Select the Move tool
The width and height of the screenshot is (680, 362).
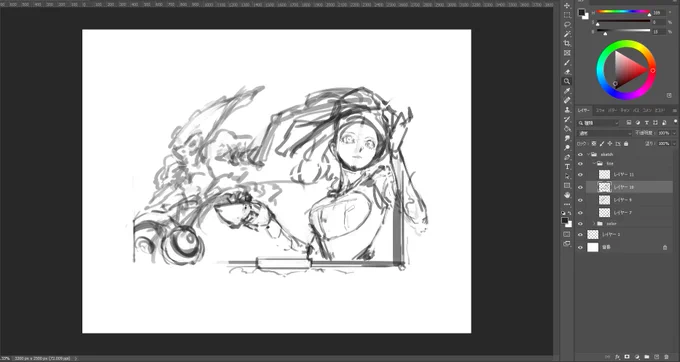tap(567, 6)
